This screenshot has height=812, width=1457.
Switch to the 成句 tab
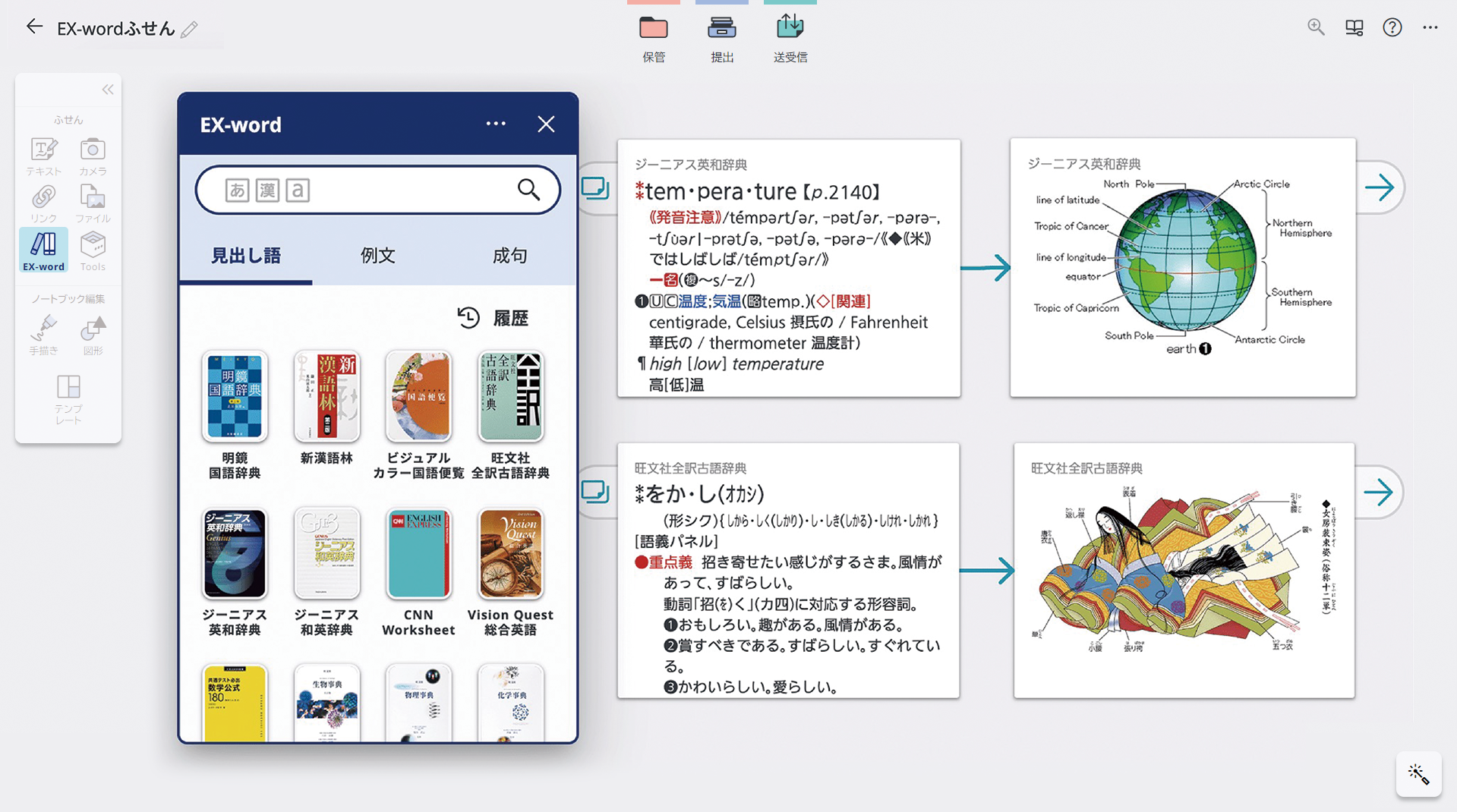coord(509,256)
